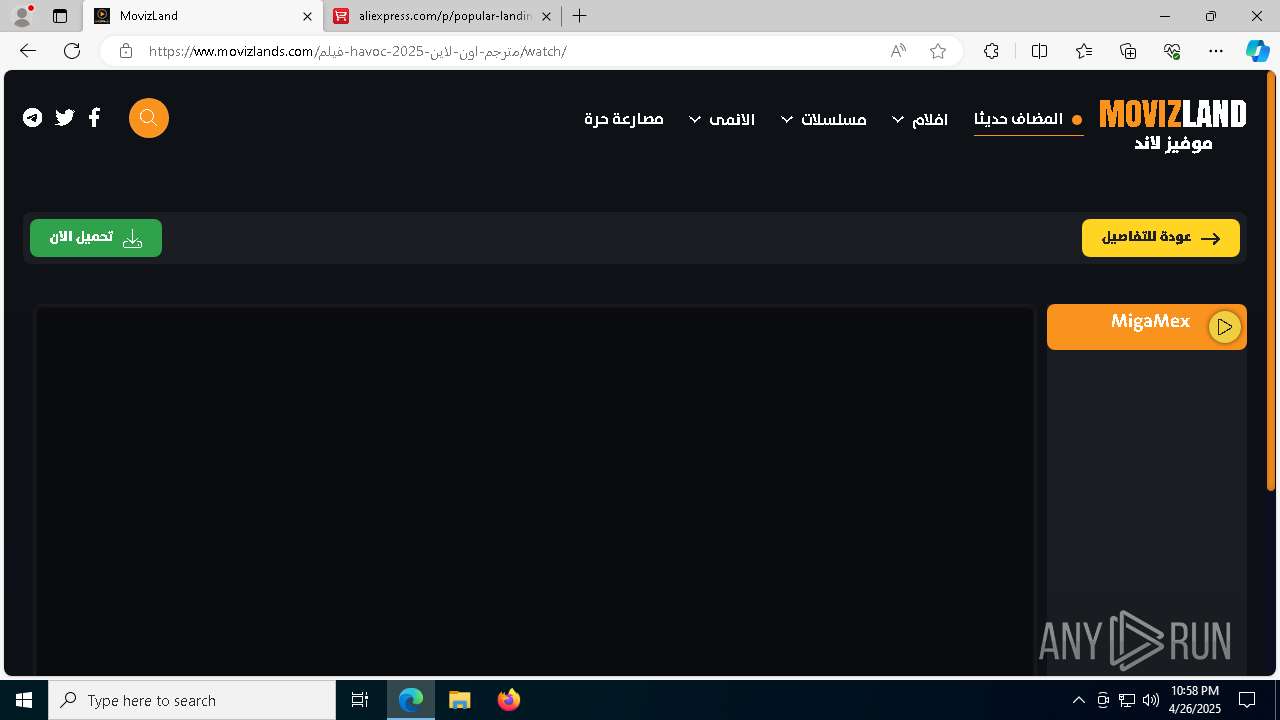Open Firefox from taskbar
The height and width of the screenshot is (720, 1280).
click(509, 700)
